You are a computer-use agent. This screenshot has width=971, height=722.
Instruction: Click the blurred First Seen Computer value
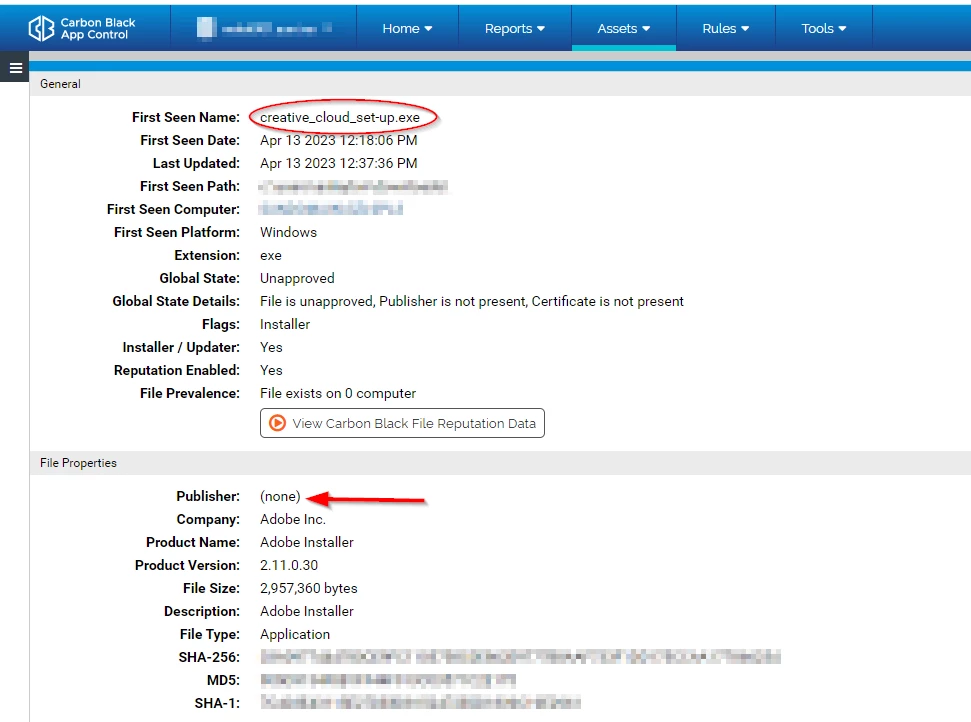[x=331, y=209]
